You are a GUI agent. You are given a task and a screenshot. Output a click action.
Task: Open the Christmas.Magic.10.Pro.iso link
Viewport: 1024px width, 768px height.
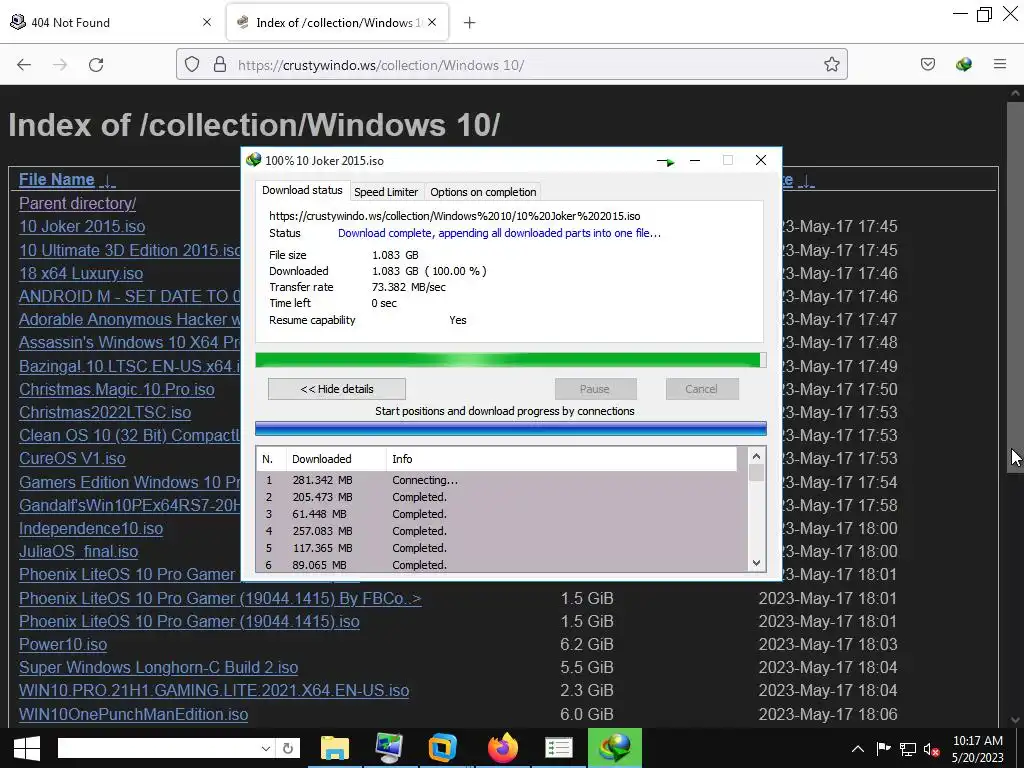(117, 389)
